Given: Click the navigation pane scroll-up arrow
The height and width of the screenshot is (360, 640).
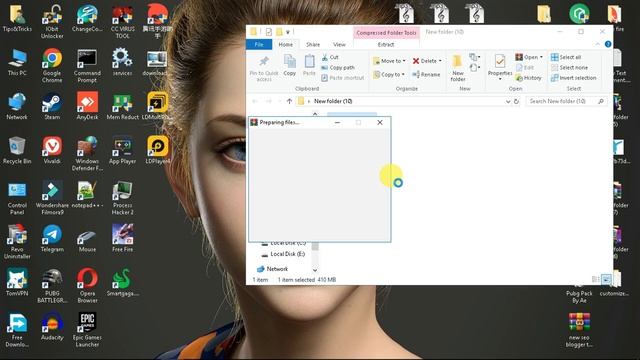Looking at the screenshot, I should (315, 113).
